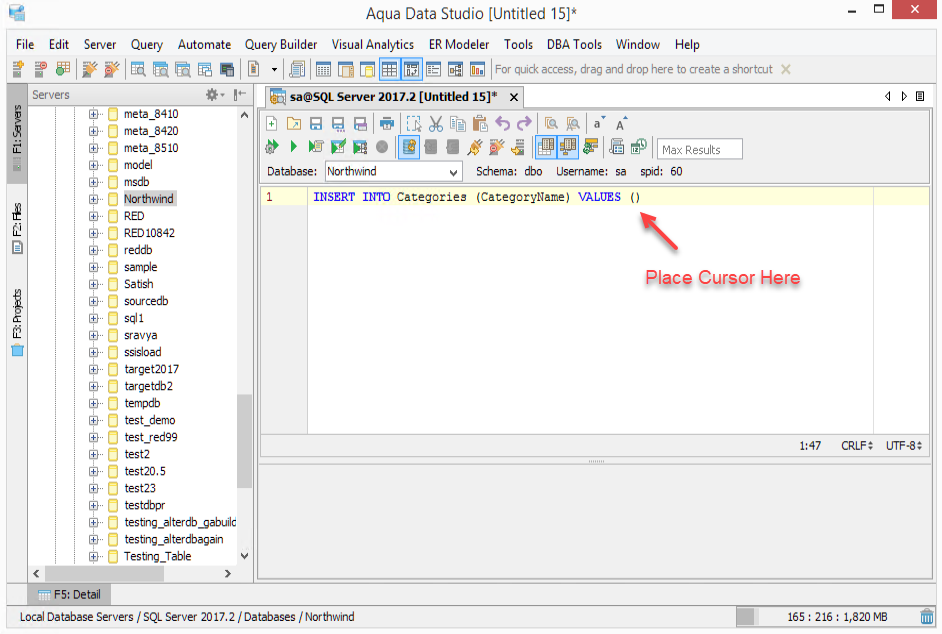The image size is (942, 634).
Task: Expand the model database node
Action: [93, 165]
